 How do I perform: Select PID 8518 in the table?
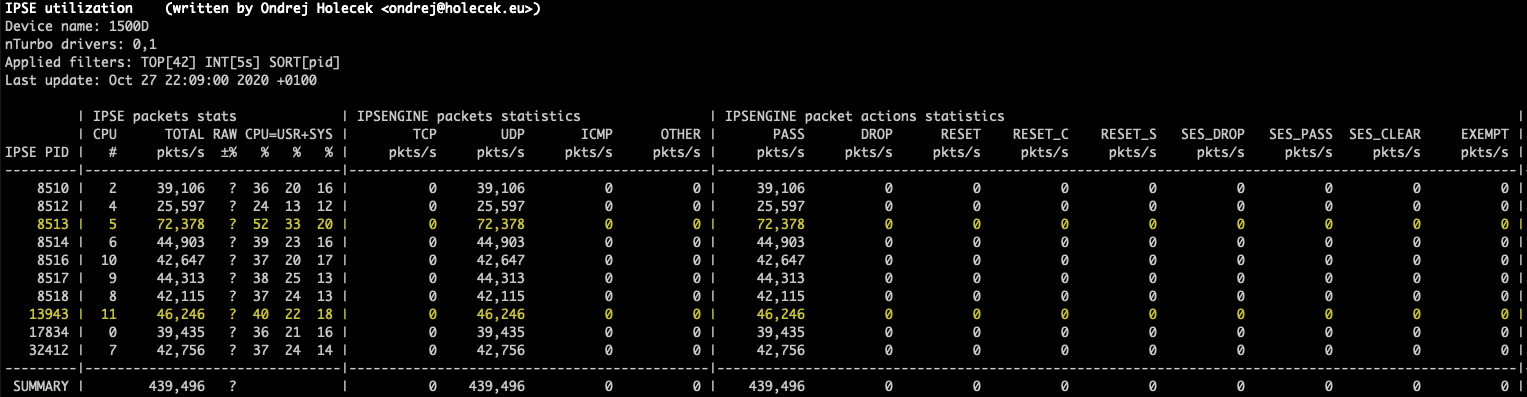click(x=53, y=296)
